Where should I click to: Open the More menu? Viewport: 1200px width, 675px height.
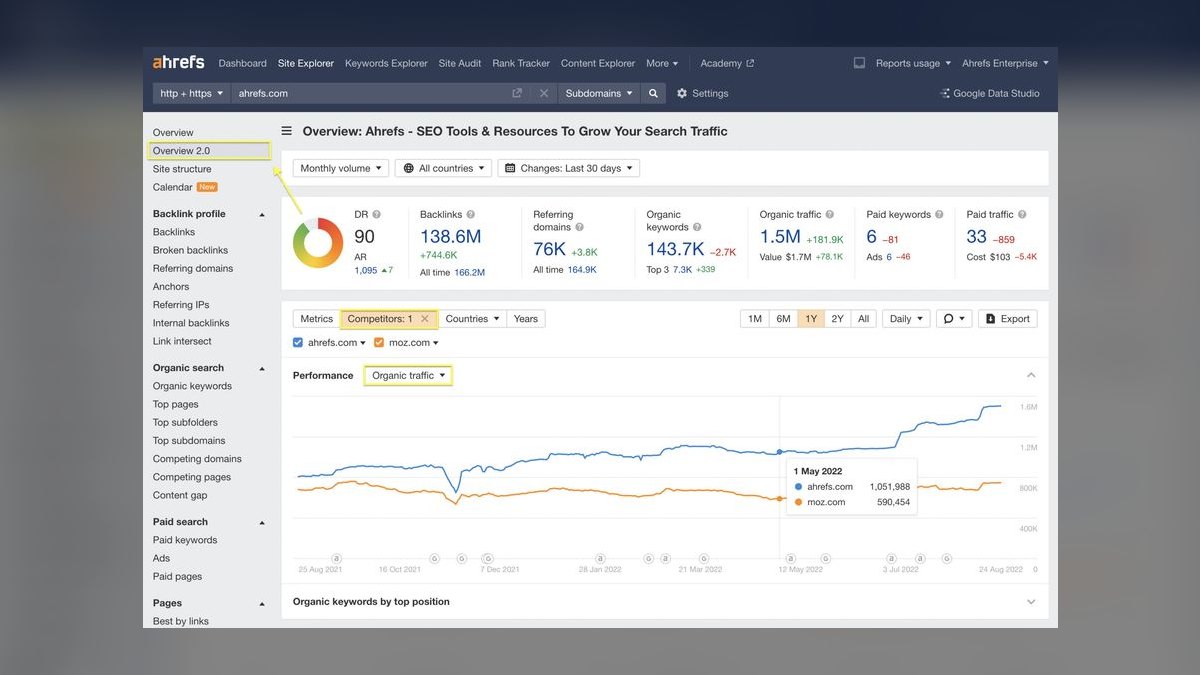[x=662, y=63]
